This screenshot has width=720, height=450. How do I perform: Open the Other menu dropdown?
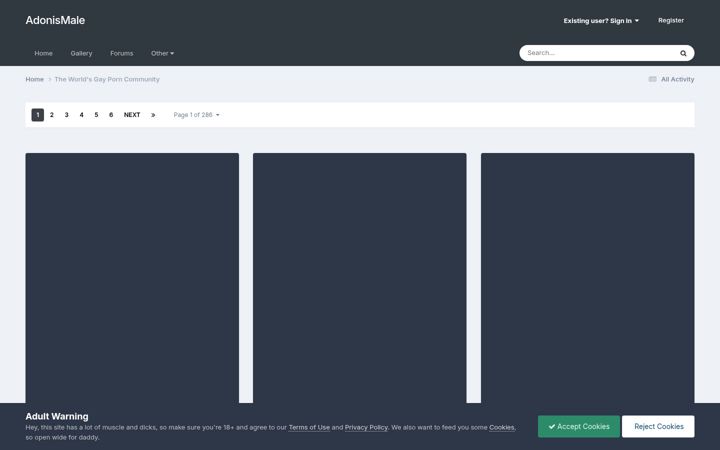click(x=162, y=53)
